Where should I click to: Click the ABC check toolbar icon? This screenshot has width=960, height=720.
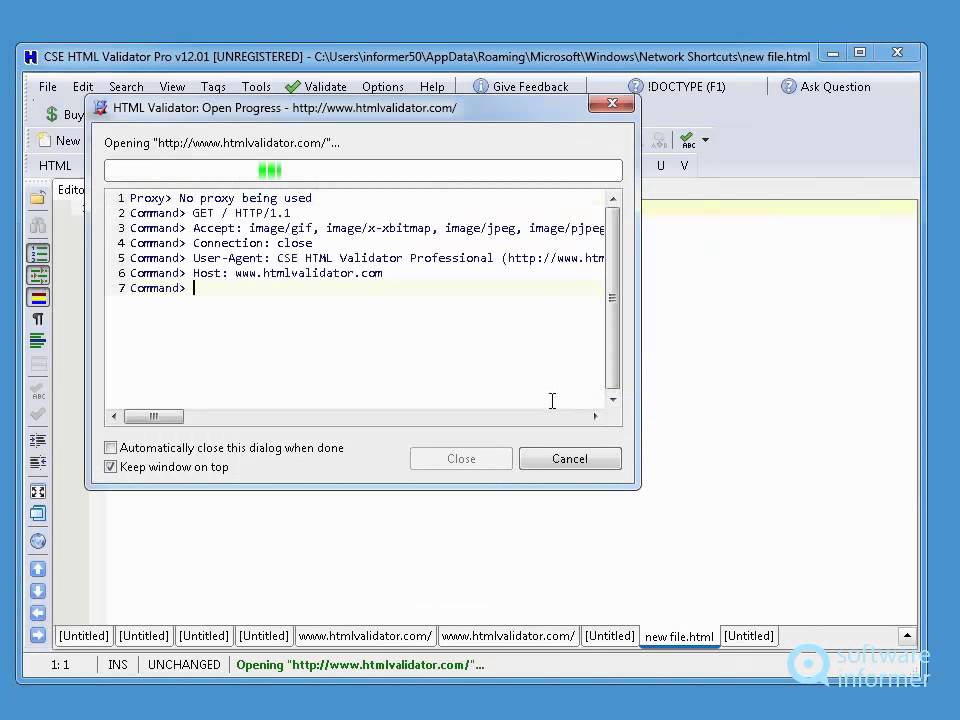(688, 140)
